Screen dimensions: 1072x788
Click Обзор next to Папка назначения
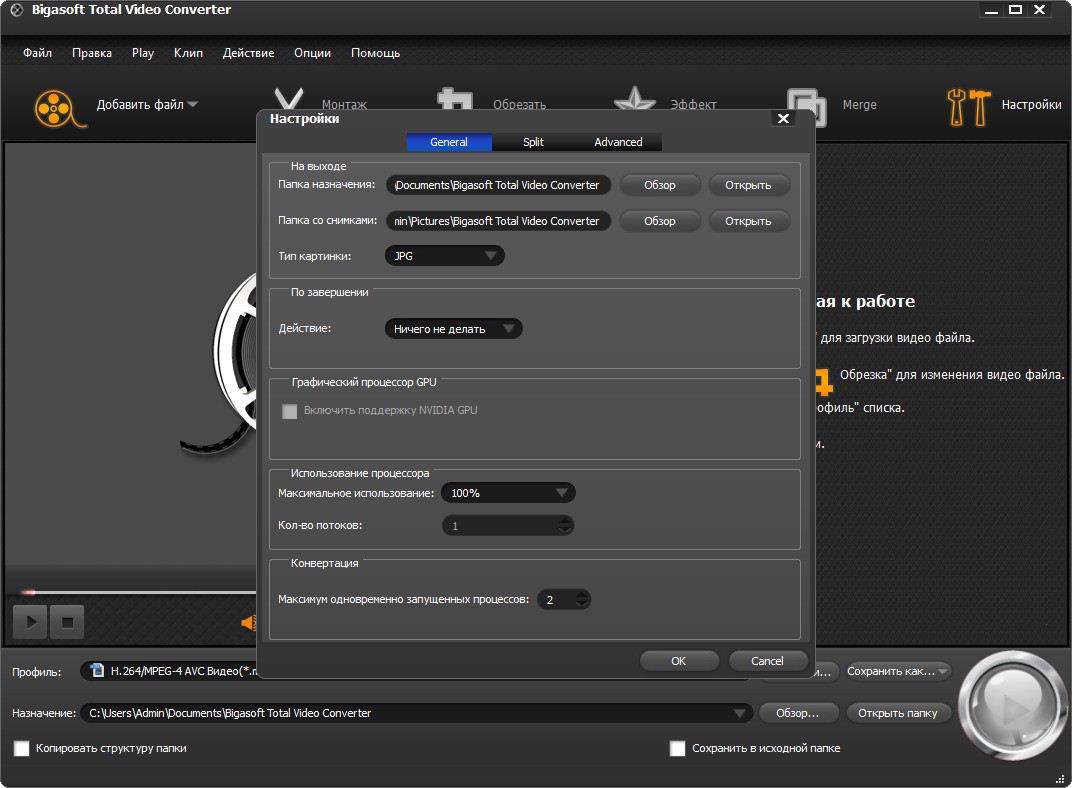tap(659, 185)
